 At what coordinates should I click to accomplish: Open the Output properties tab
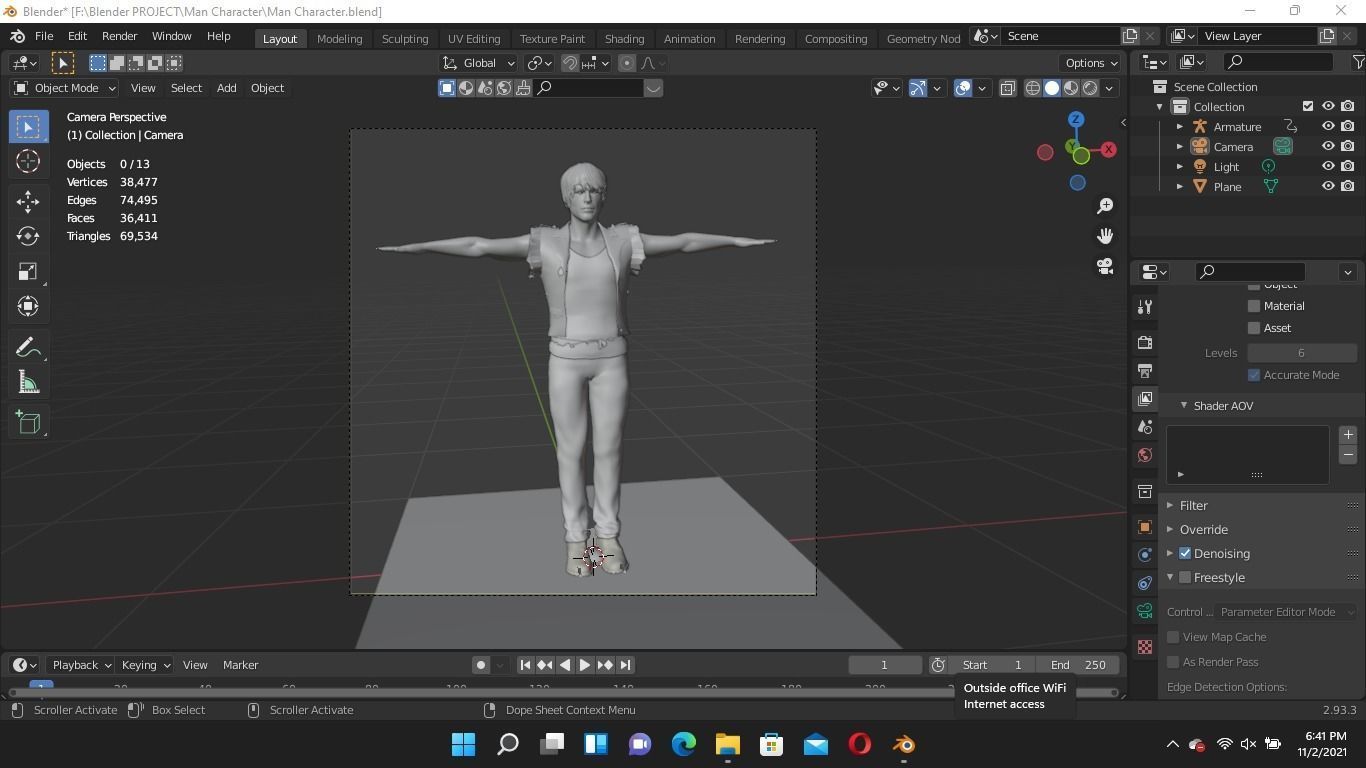(1145, 371)
